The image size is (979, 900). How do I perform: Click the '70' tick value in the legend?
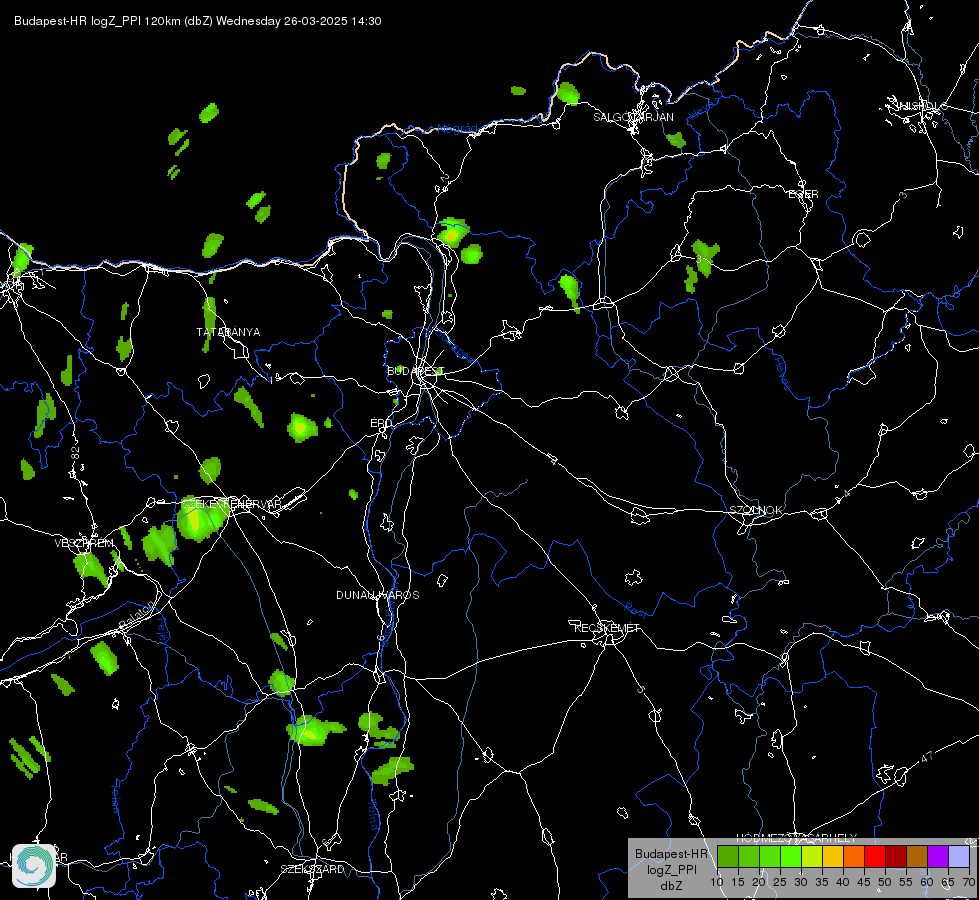pyautogui.click(x=969, y=883)
